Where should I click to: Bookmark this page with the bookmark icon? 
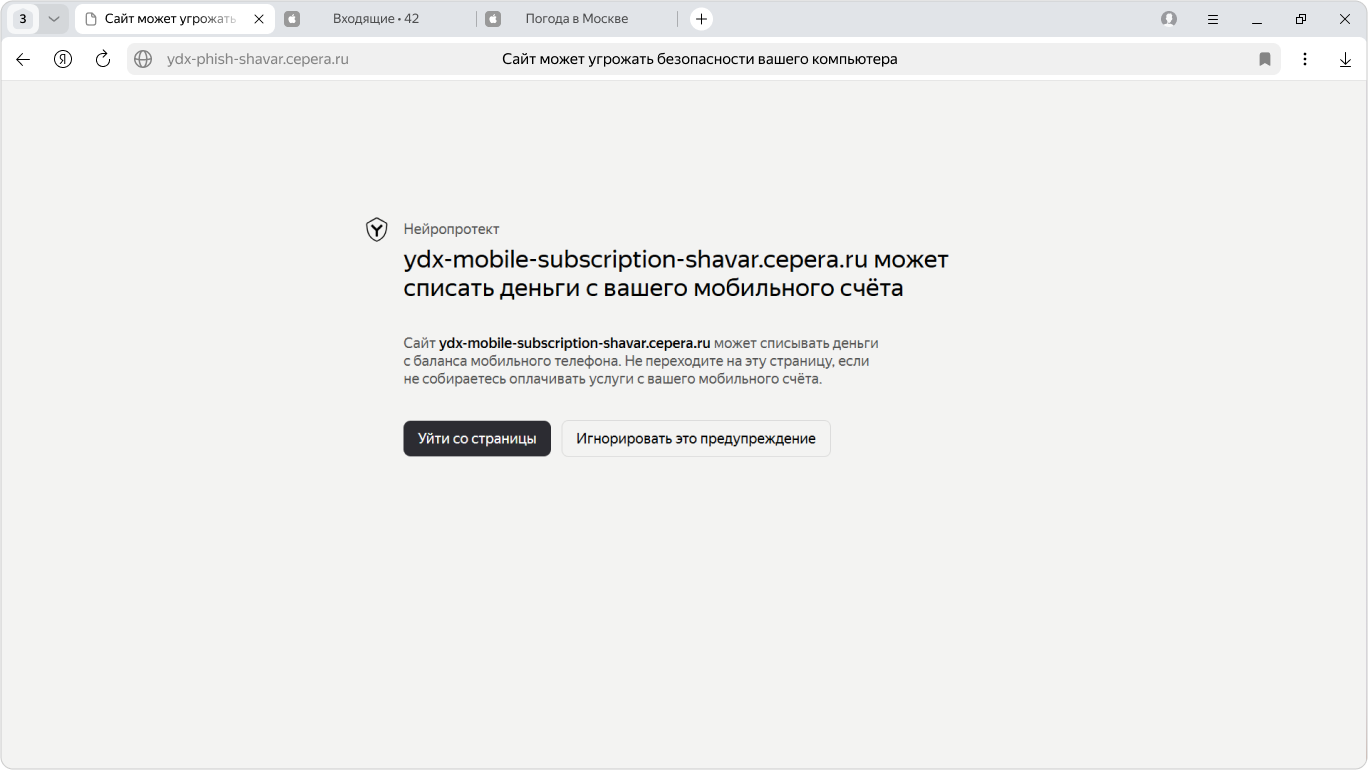pyautogui.click(x=1264, y=59)
